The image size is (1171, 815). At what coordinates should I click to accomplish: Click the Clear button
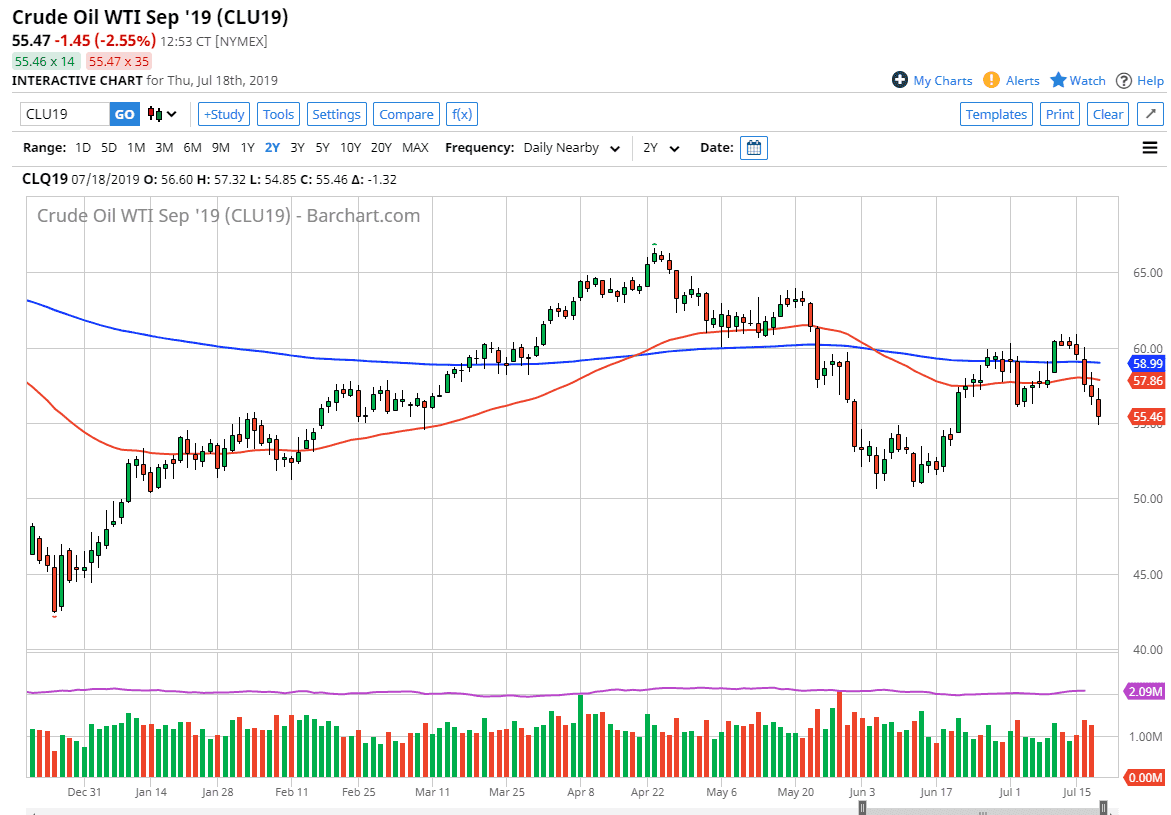point(1107,114)
